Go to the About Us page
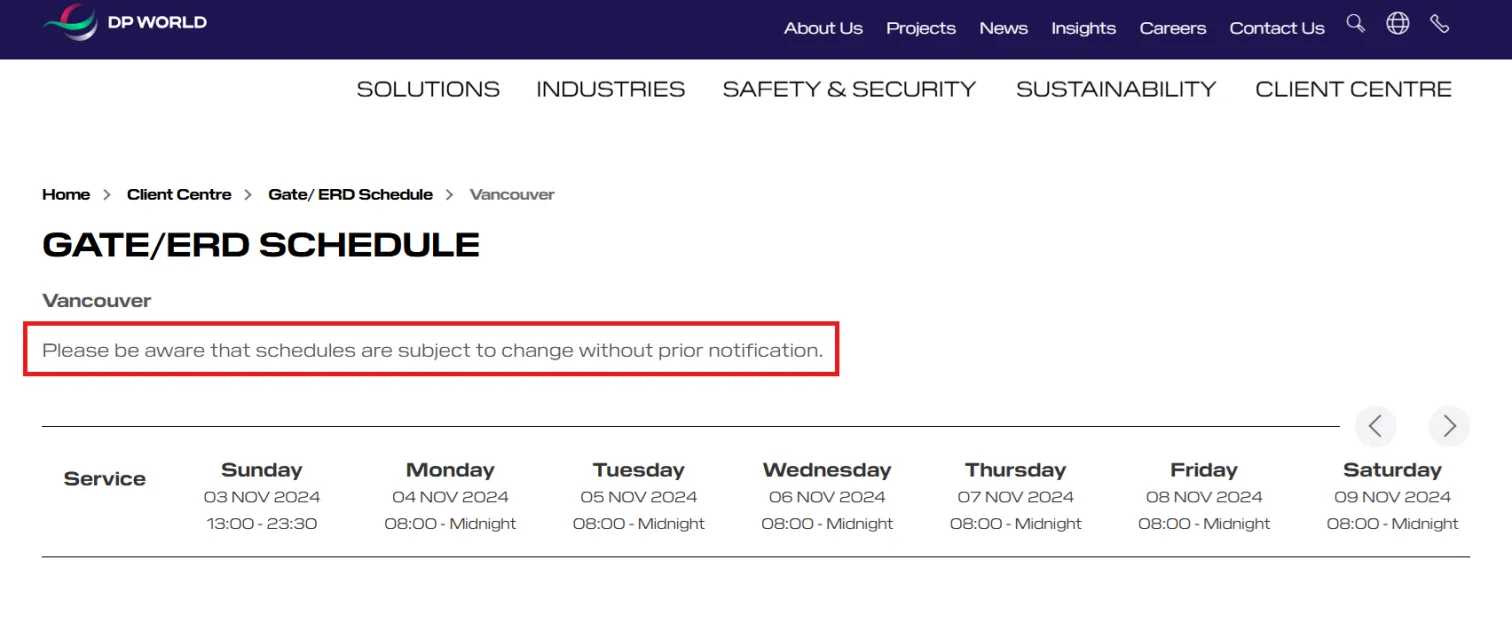 tap(823, 28)
